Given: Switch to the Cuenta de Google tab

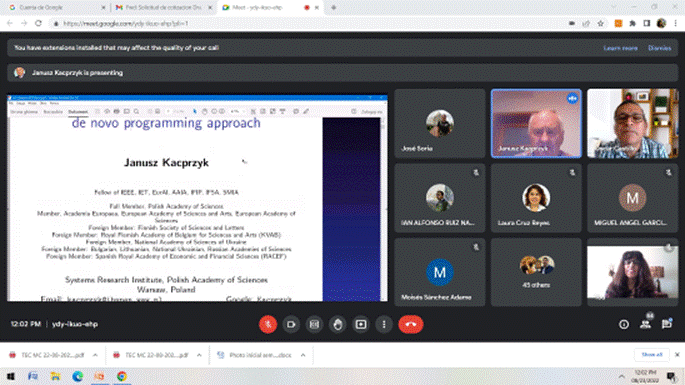Looking at the screenshot, I should pyautogui.click(x=55, y=7).
